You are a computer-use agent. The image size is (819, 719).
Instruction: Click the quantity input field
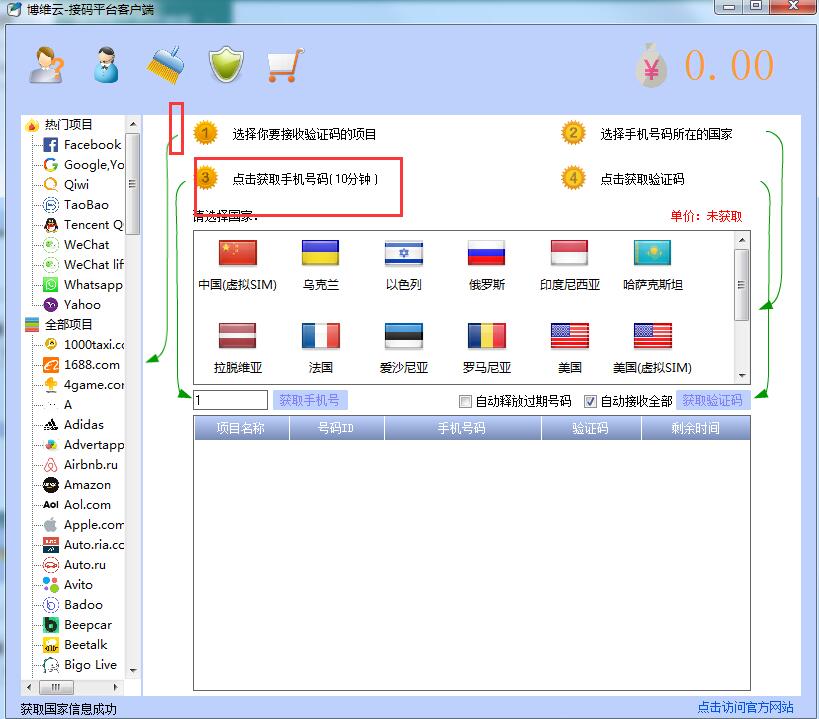230,400
